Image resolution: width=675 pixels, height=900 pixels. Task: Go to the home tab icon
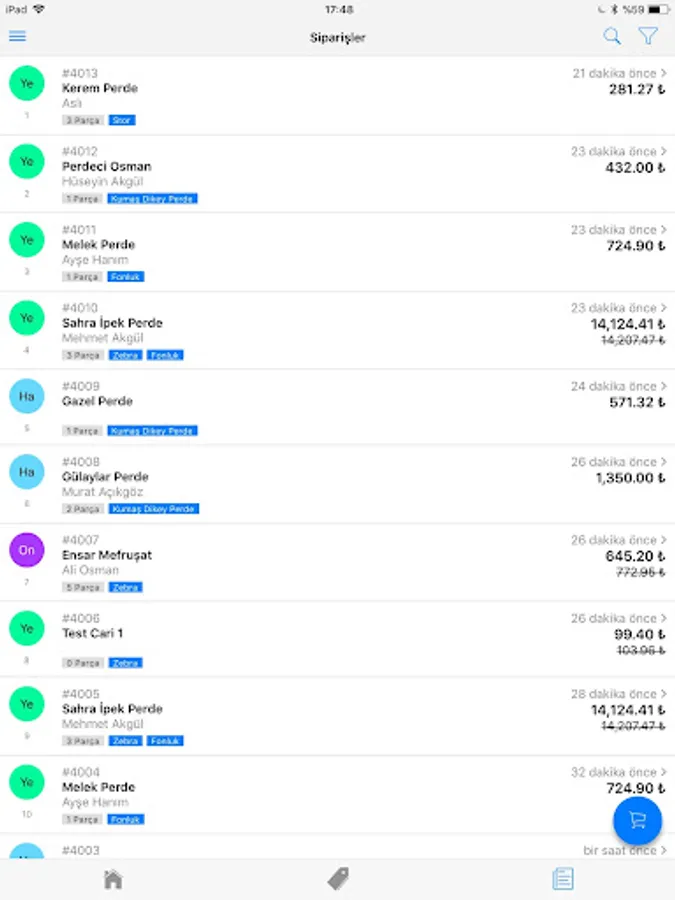tap(113, 879)
